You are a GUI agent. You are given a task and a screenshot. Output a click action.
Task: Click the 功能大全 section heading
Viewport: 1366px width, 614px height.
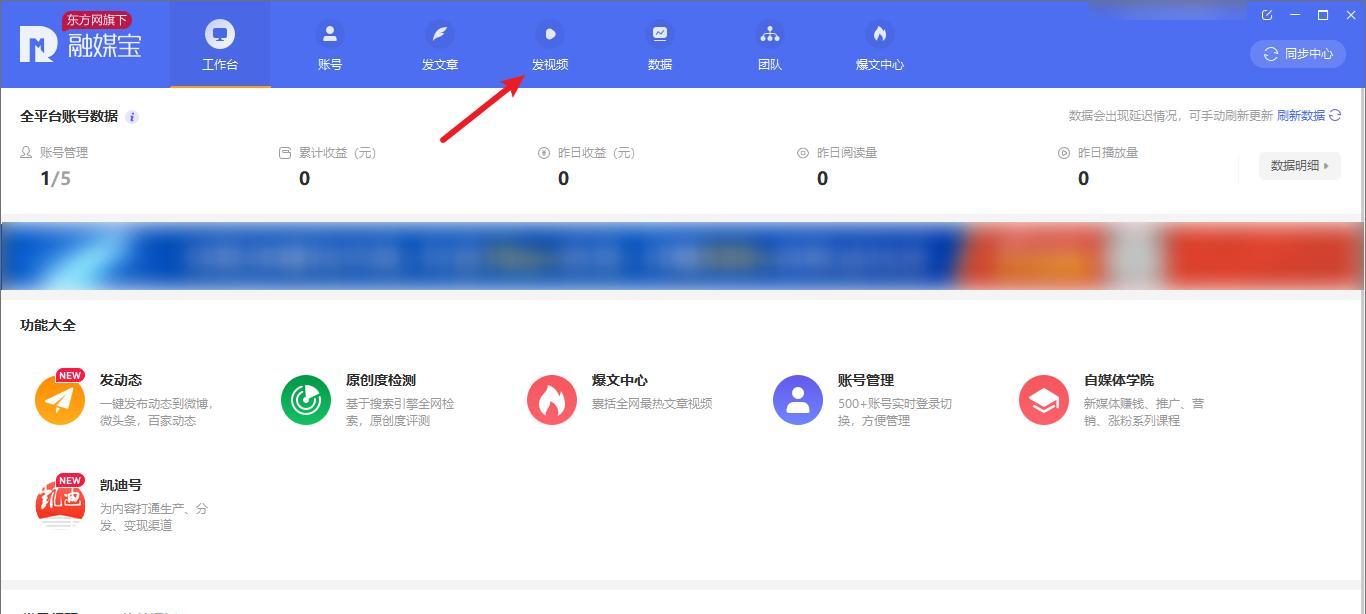(48, 325)
